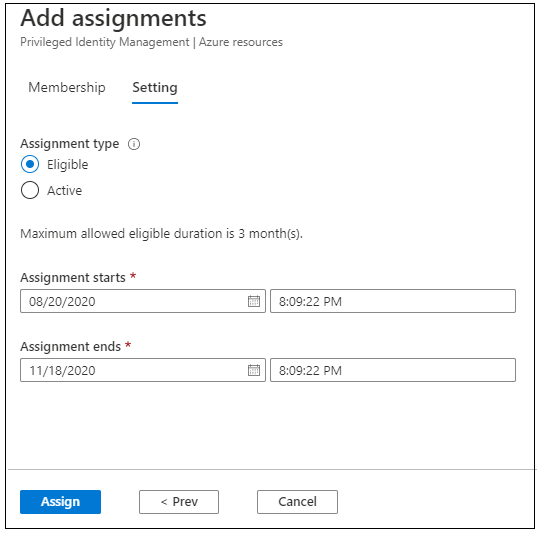Select the Active assignment type

(x=30, y=190)
